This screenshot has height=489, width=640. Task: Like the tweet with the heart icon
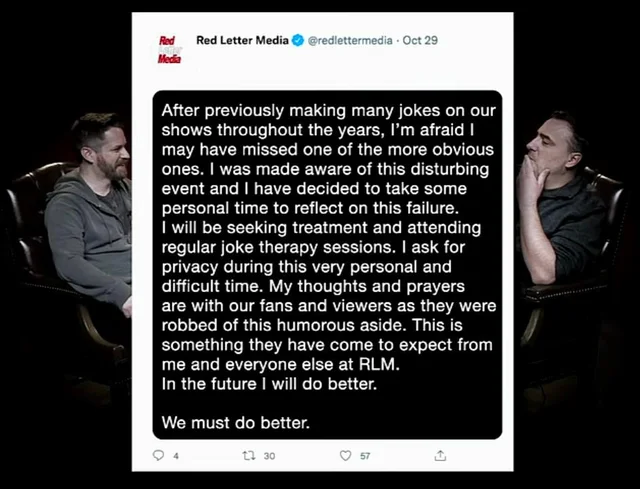point(345,455)
